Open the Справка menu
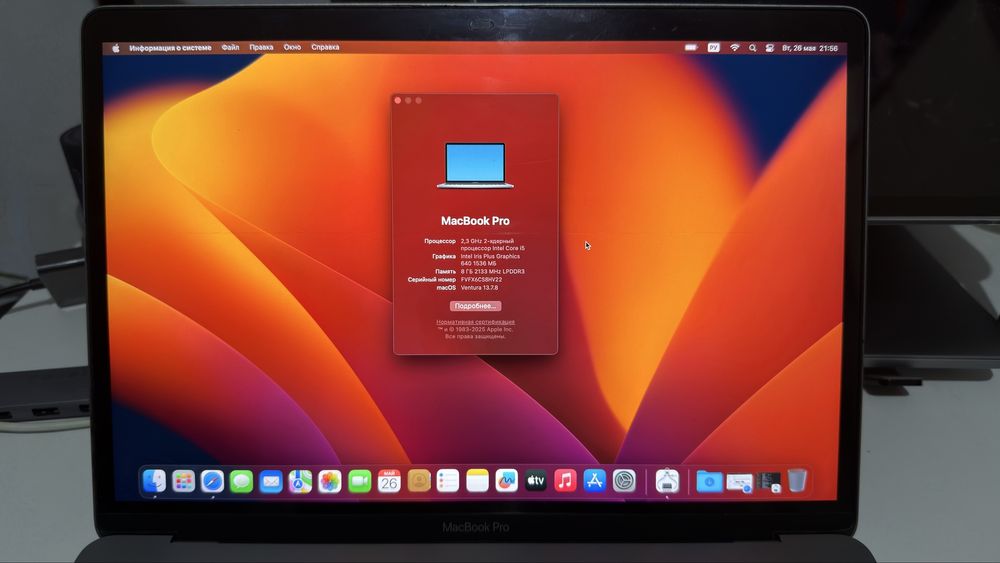Screen dimensions: 1000x563 [325, 47]
